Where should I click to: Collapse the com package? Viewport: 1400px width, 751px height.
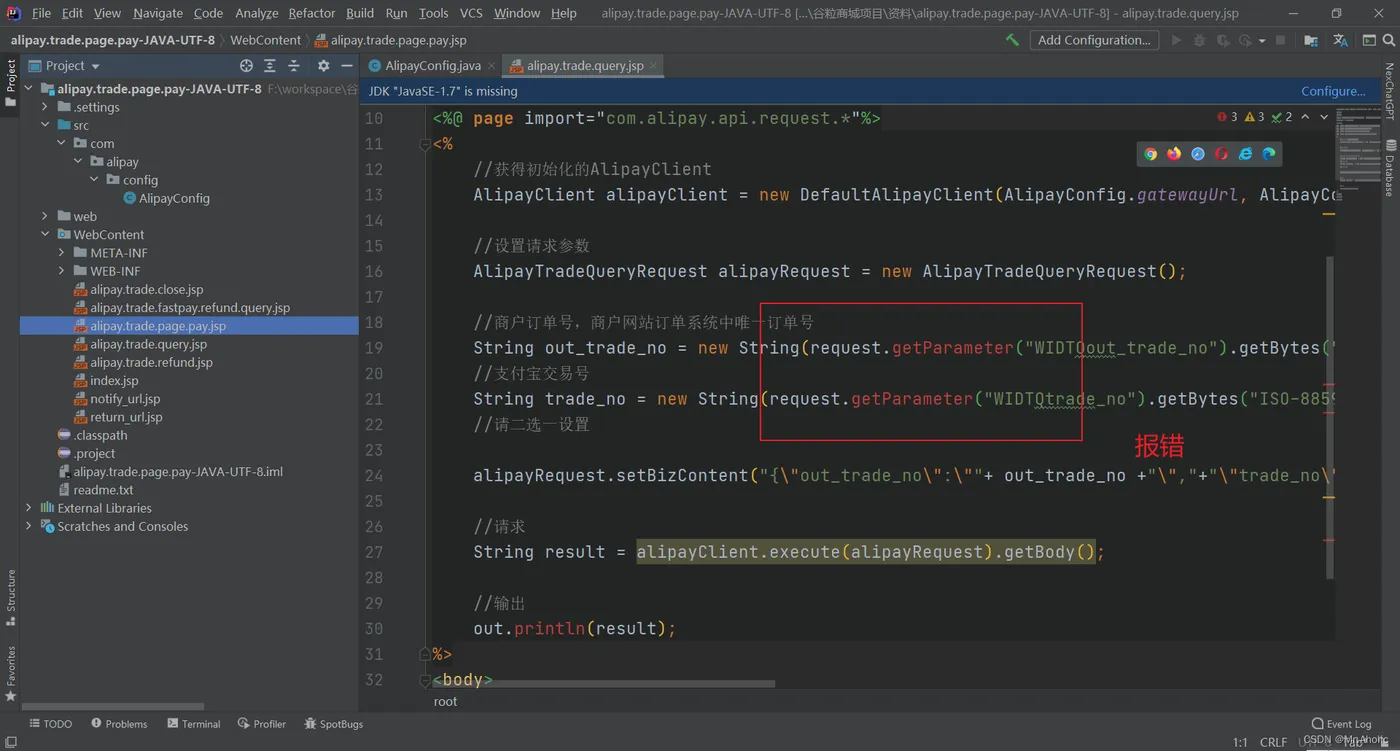[x=62, y=143]
